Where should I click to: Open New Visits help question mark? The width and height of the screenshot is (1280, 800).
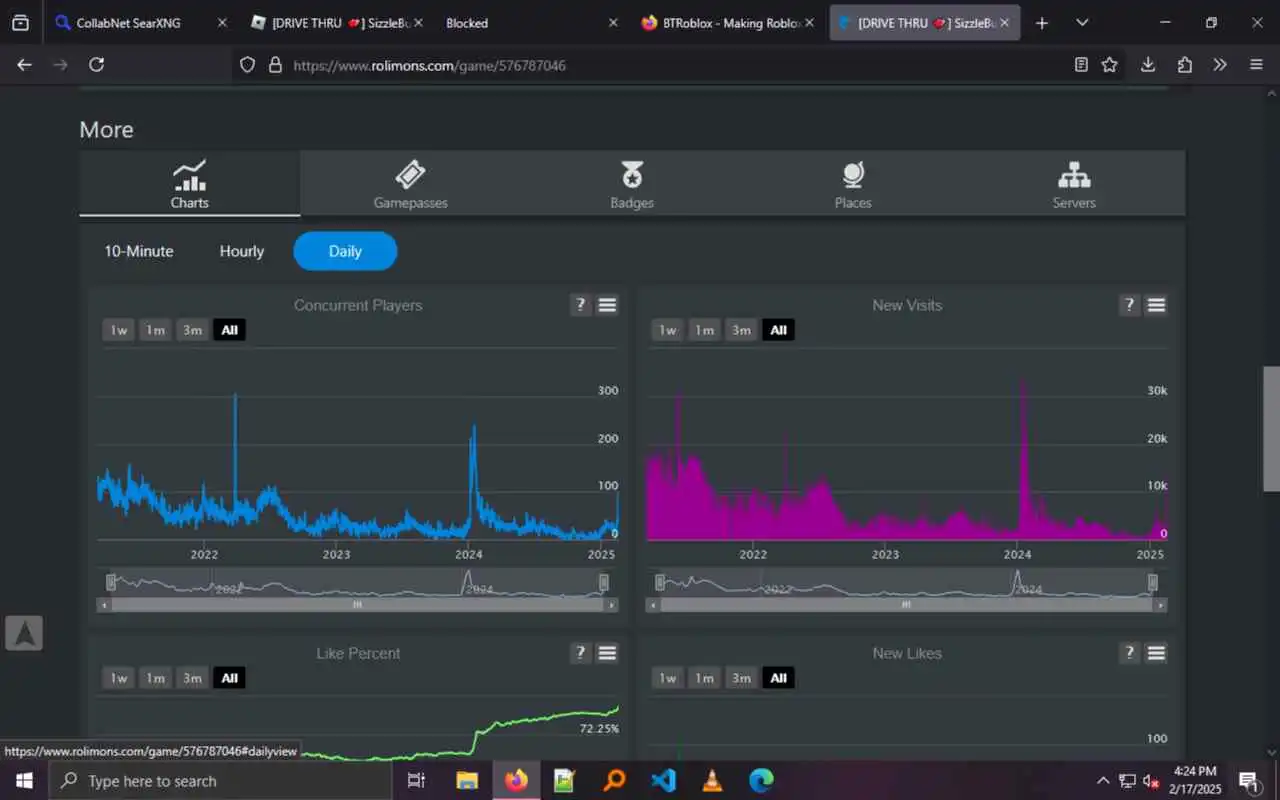tap(1129, 305)
